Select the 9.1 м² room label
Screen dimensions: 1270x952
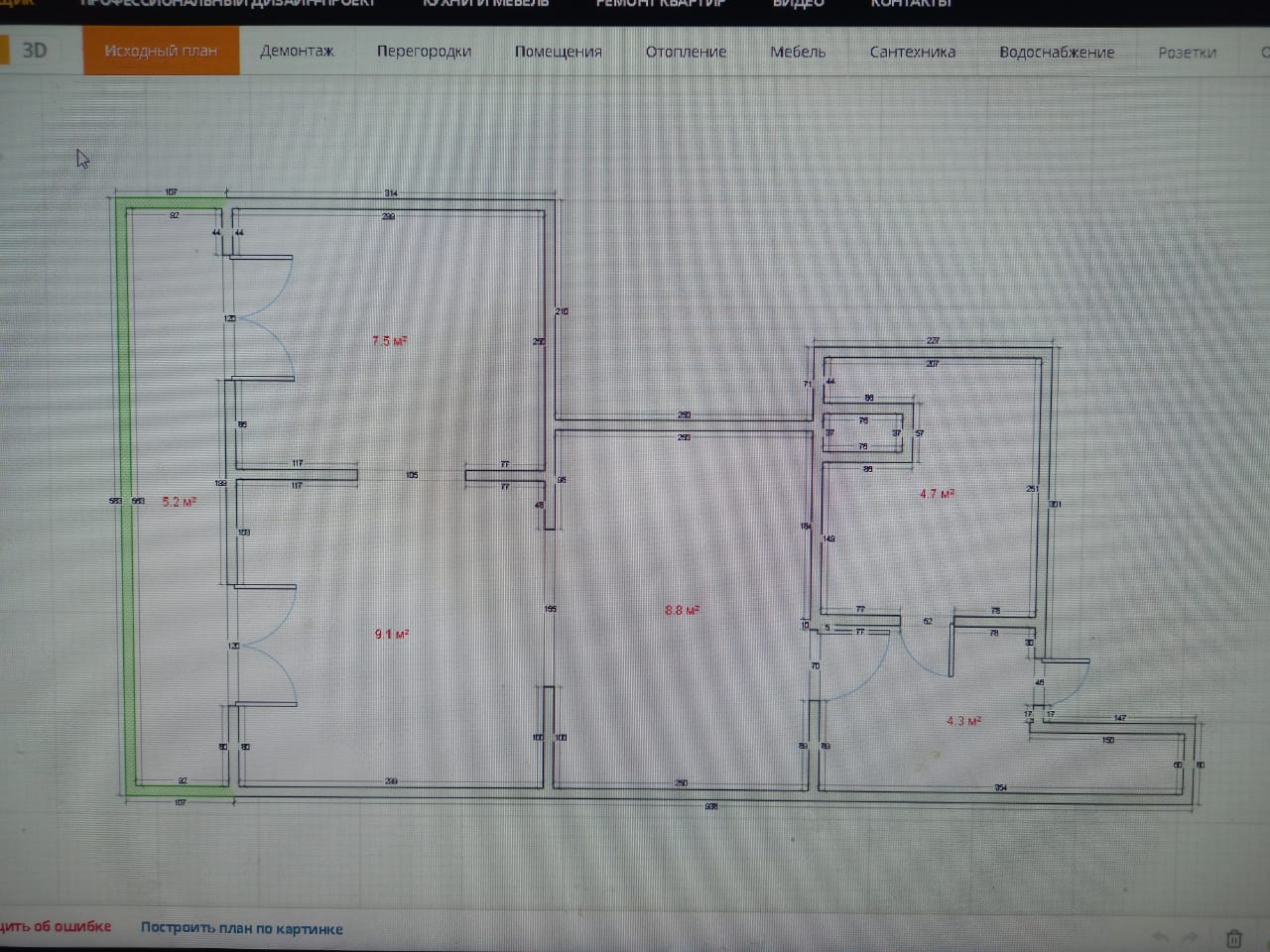coord(392,634)
